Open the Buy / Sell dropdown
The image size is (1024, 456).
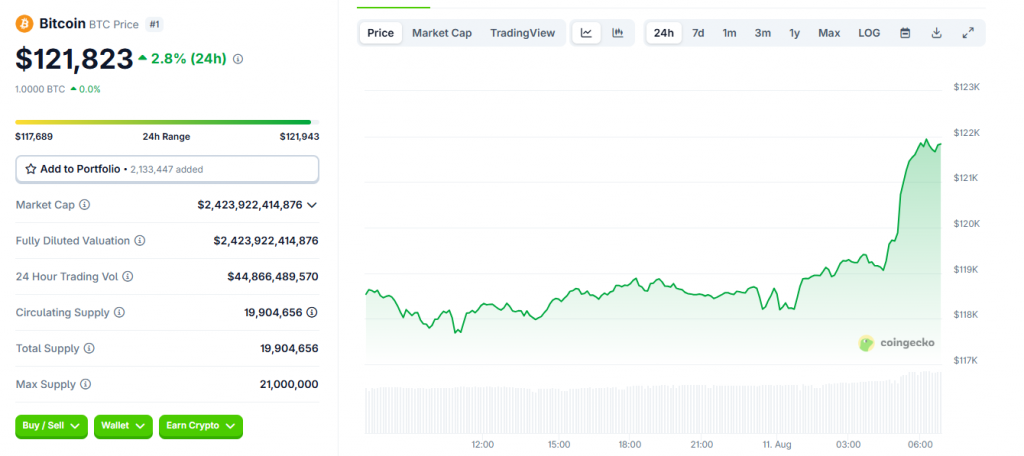click(52, 426)
